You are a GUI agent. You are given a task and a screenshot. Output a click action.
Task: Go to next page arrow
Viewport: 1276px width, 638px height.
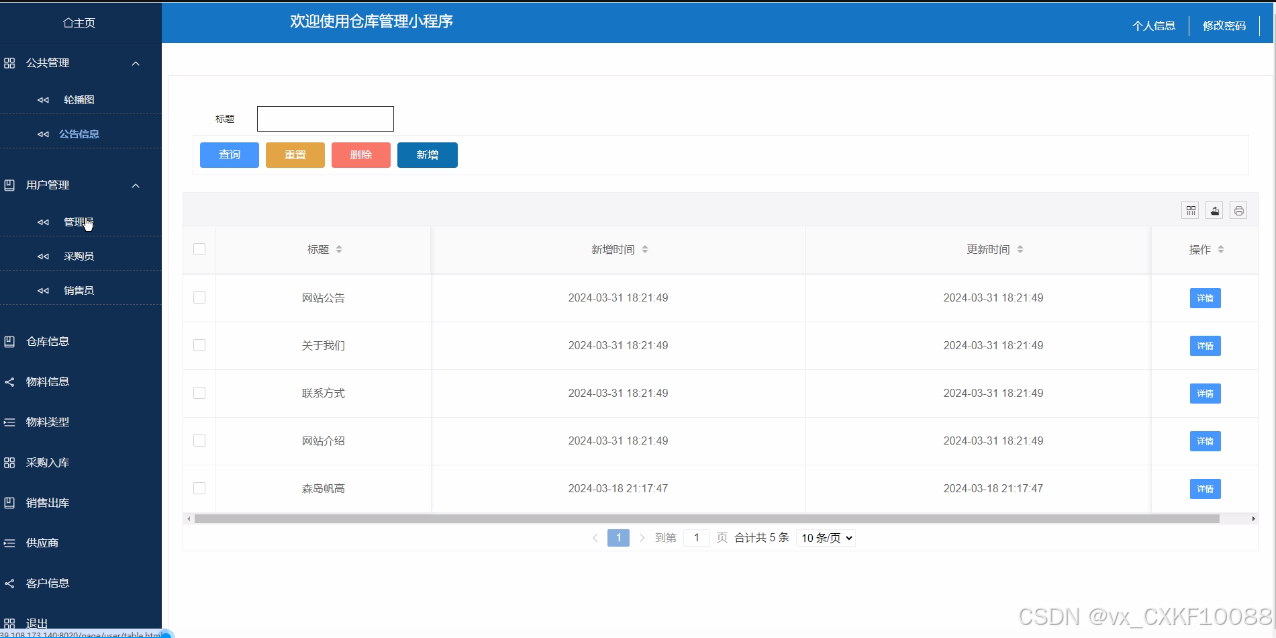tap(642, 538)
